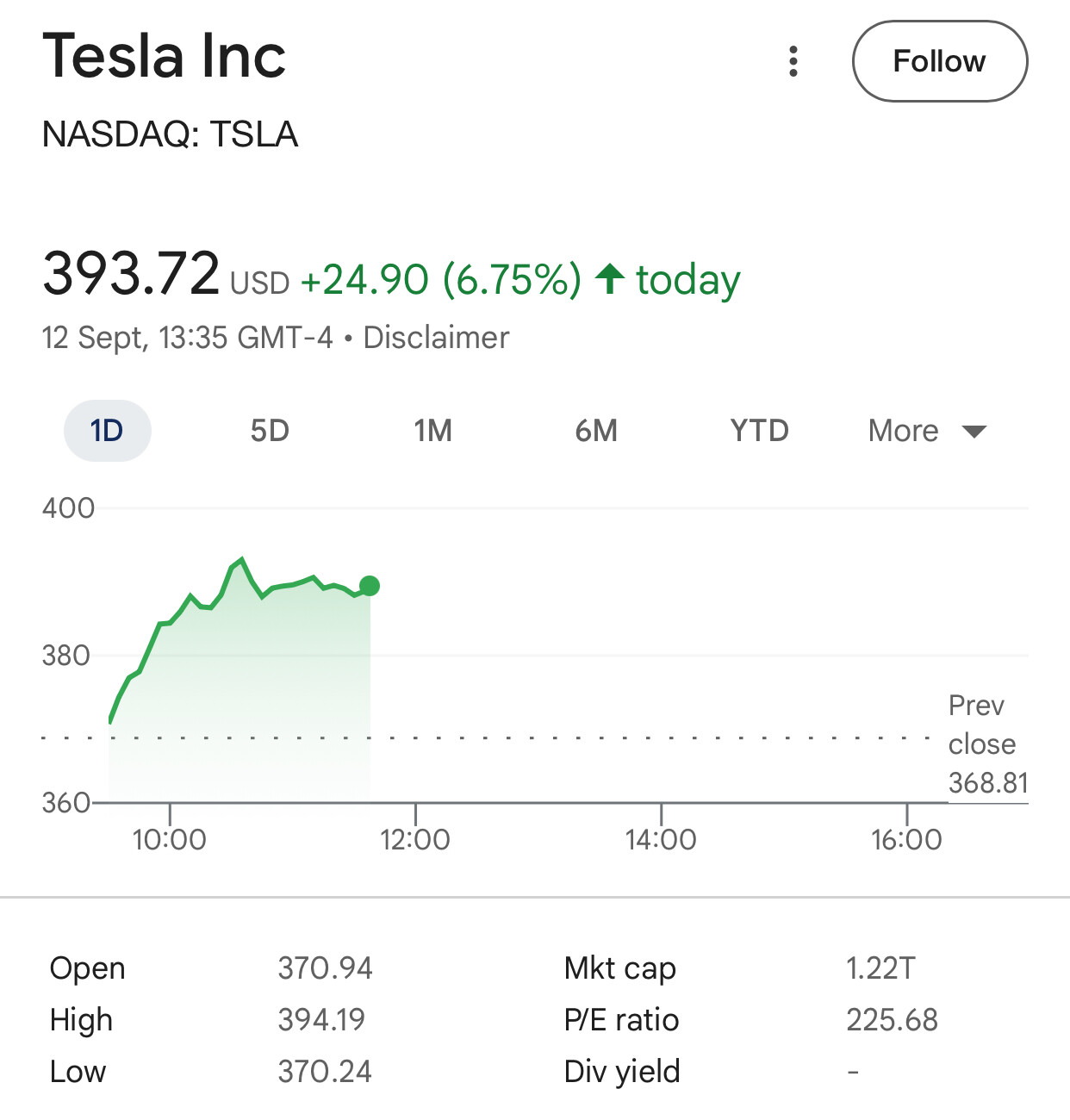Open the three-dot more options menu

coord(793,61)
